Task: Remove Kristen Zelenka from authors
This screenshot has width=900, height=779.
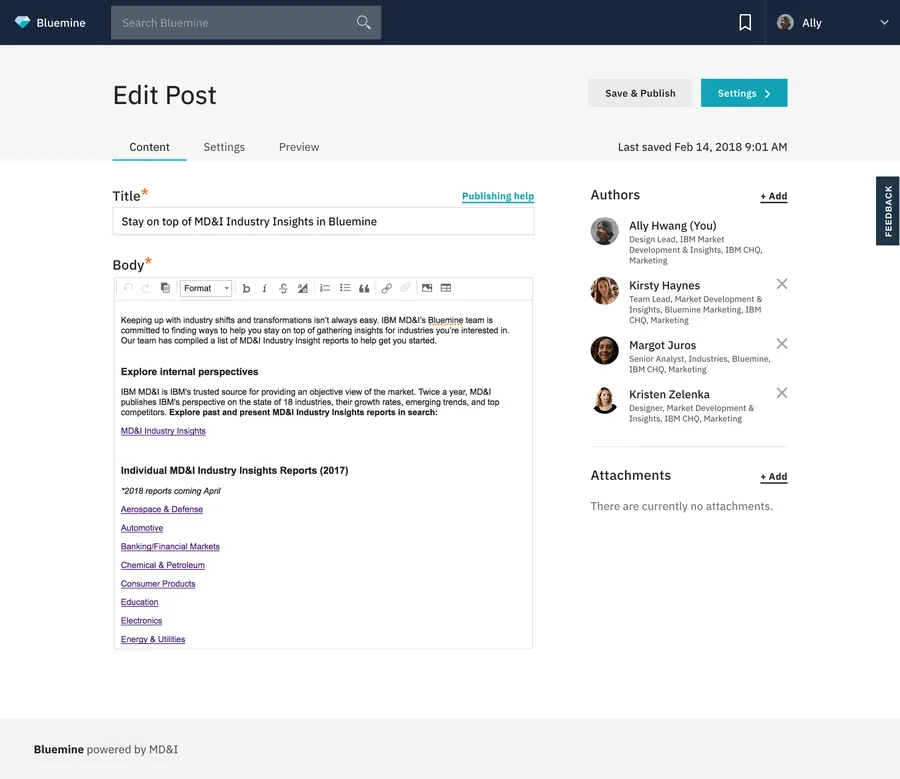Action: click(x=782, y=393)
